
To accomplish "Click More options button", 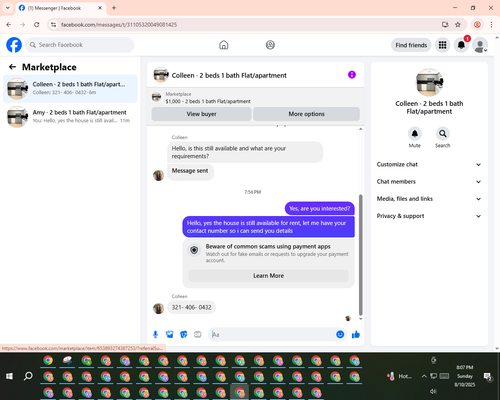I will (x=306, y=114).
